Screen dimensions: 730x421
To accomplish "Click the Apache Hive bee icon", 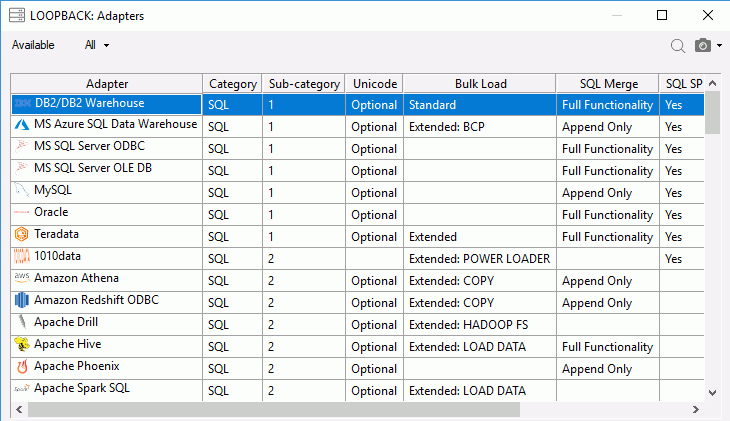I will [21, 344].
